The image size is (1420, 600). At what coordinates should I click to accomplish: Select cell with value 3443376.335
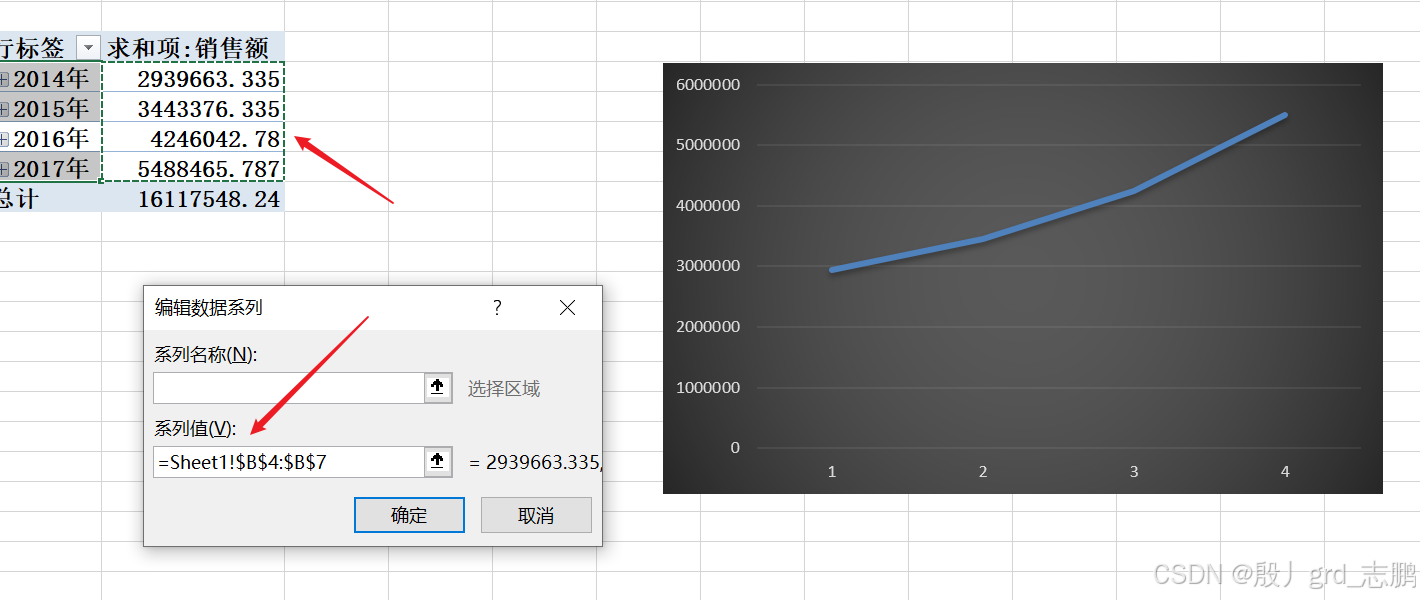[193, 108]
